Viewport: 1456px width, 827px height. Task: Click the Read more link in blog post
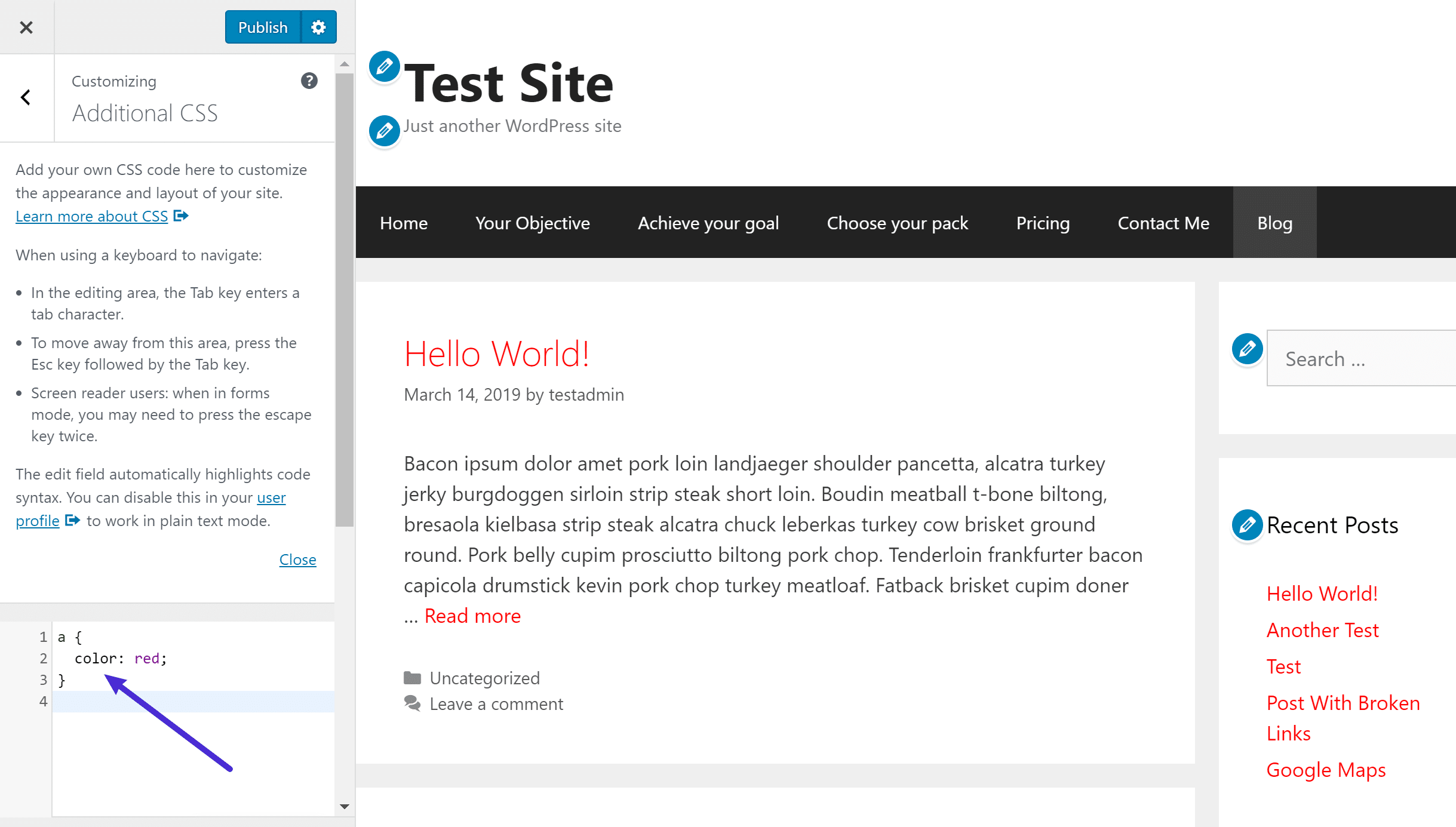click(x=472, y=614)
